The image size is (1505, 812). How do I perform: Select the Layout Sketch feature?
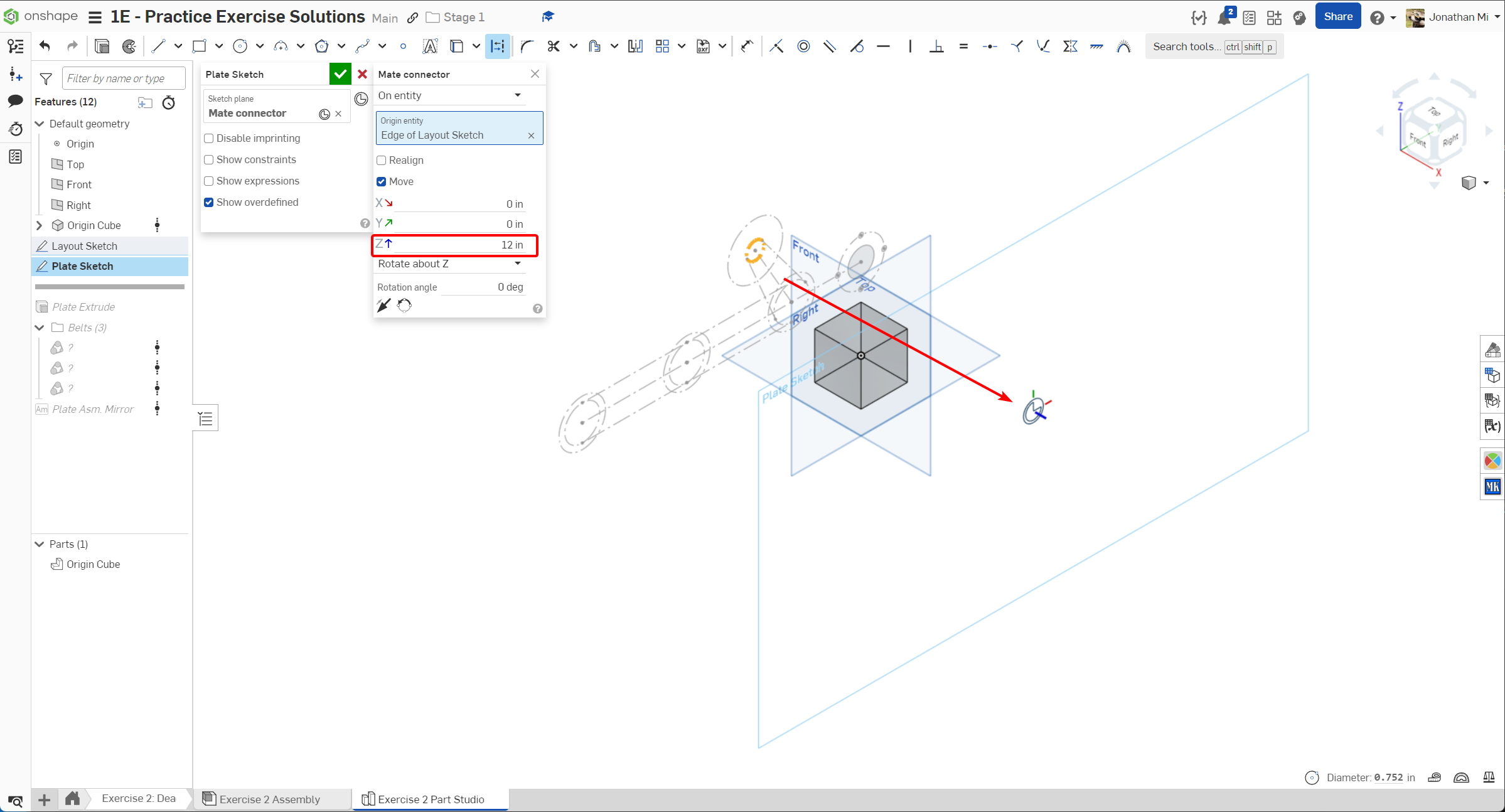point(84,246)
